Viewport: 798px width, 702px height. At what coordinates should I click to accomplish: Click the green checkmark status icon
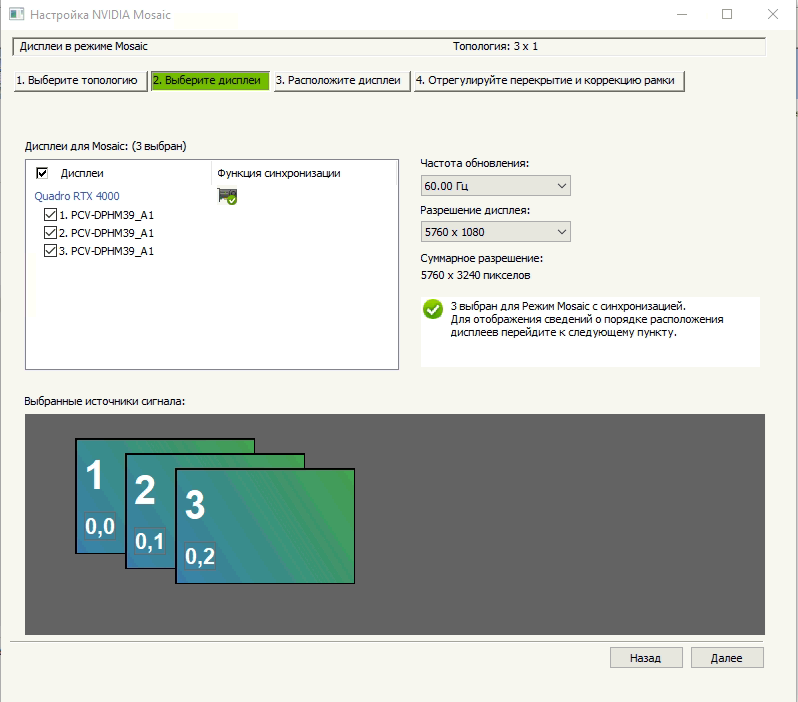pyautogui.click(x=433, y=309)
